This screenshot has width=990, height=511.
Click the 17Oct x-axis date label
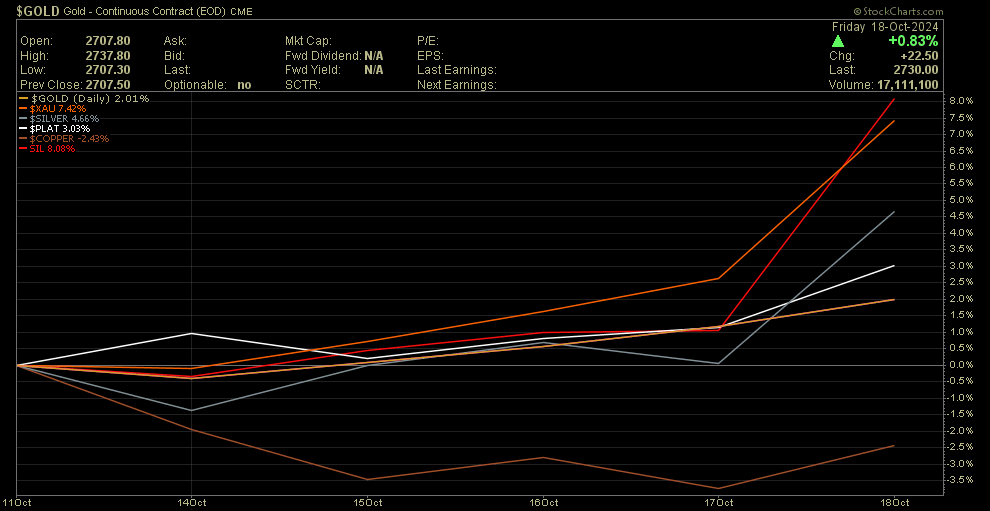(x=719, y=503)
